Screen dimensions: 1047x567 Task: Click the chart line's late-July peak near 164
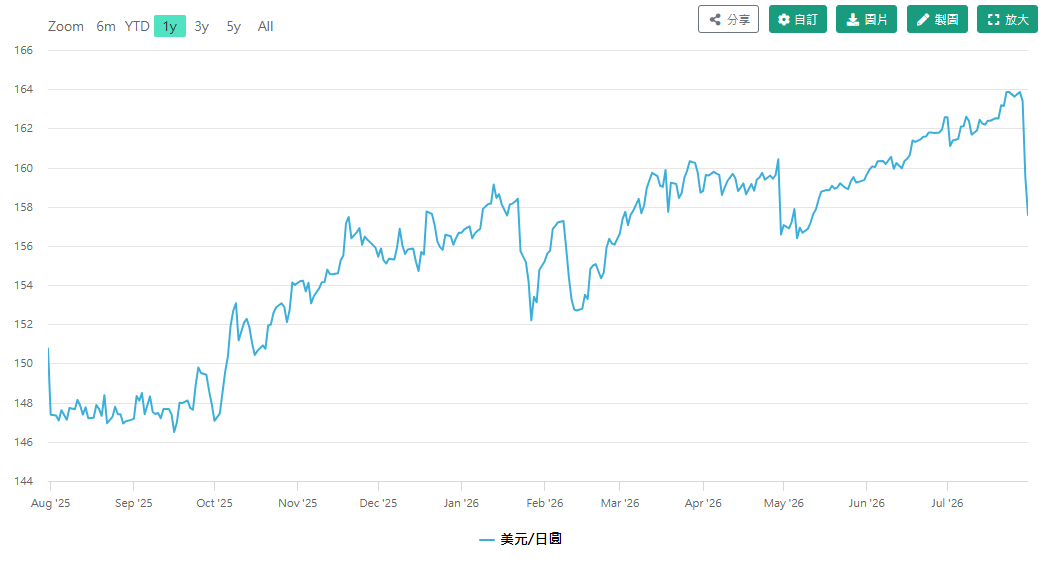pos(1008,92)
